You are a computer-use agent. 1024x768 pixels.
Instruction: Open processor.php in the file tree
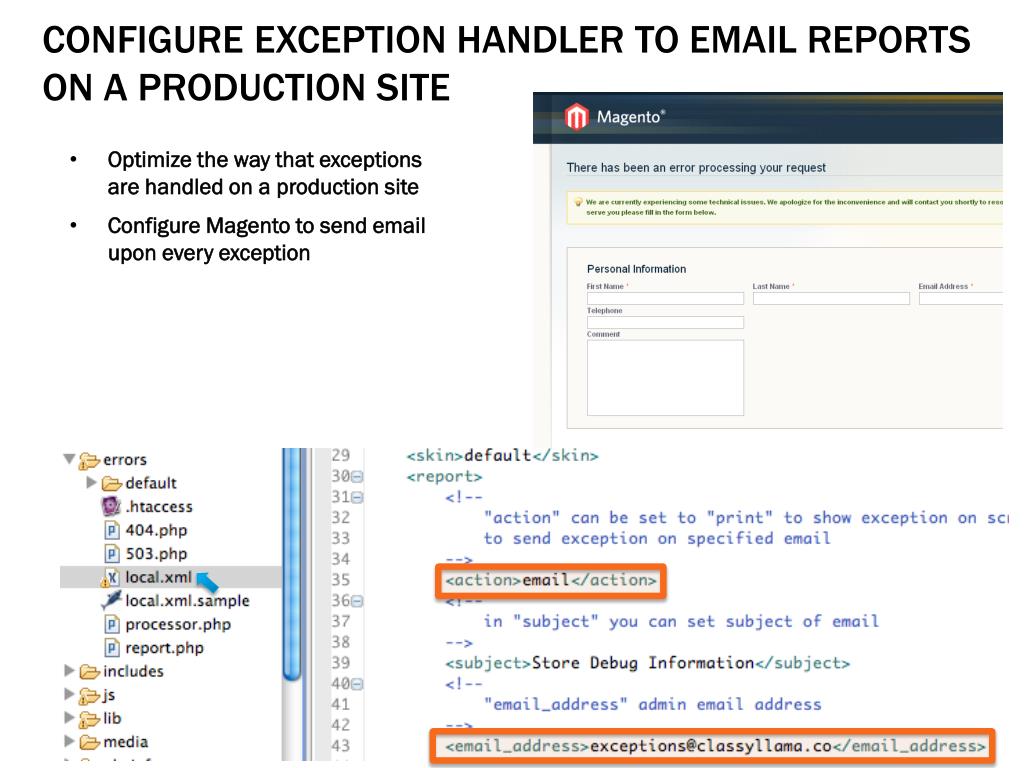point(178,624)
